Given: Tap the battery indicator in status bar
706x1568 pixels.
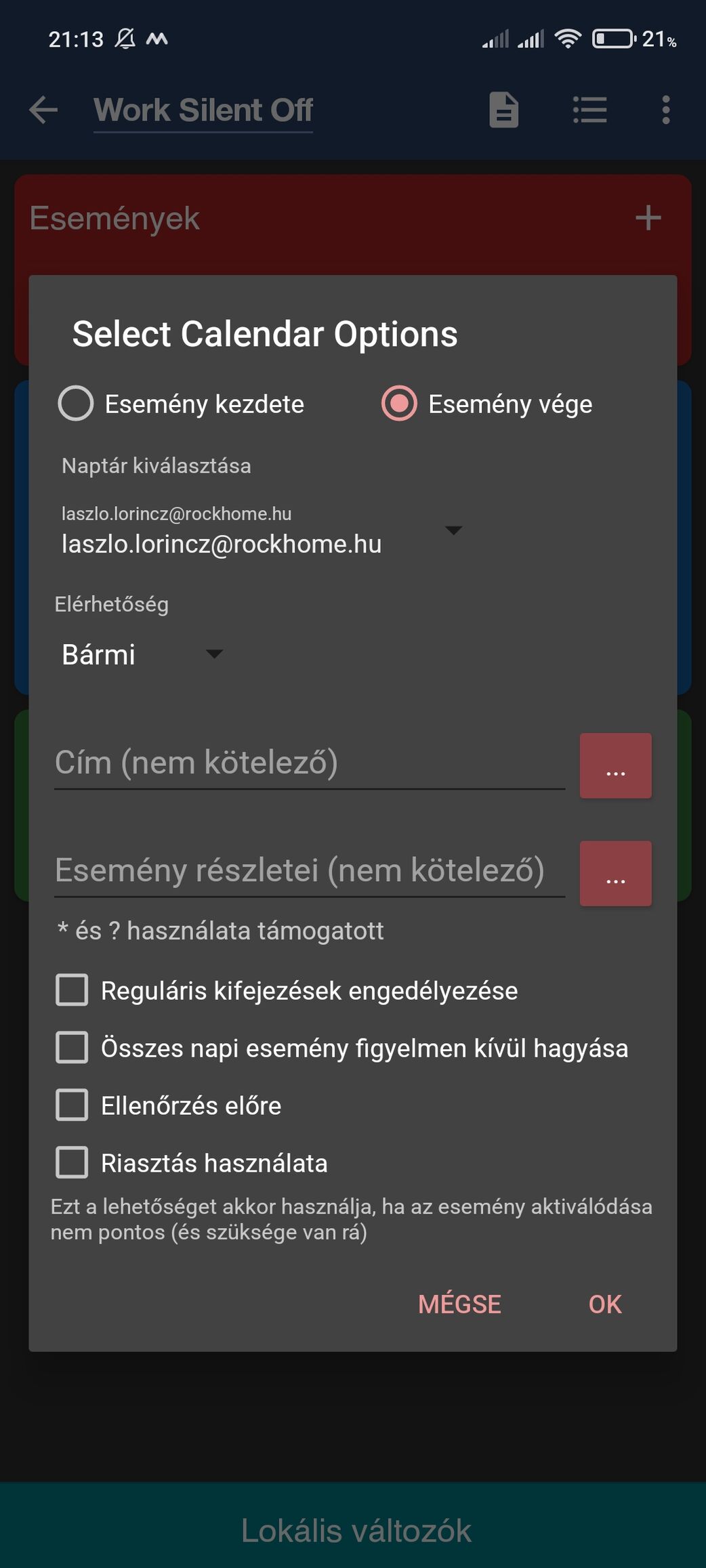Looking at the screenshot, I should [613, 39].
